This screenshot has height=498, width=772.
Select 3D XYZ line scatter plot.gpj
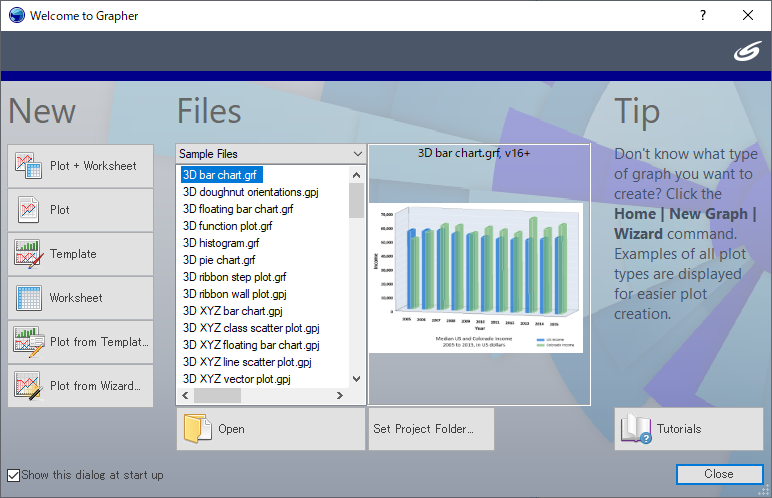click(247, 362)
